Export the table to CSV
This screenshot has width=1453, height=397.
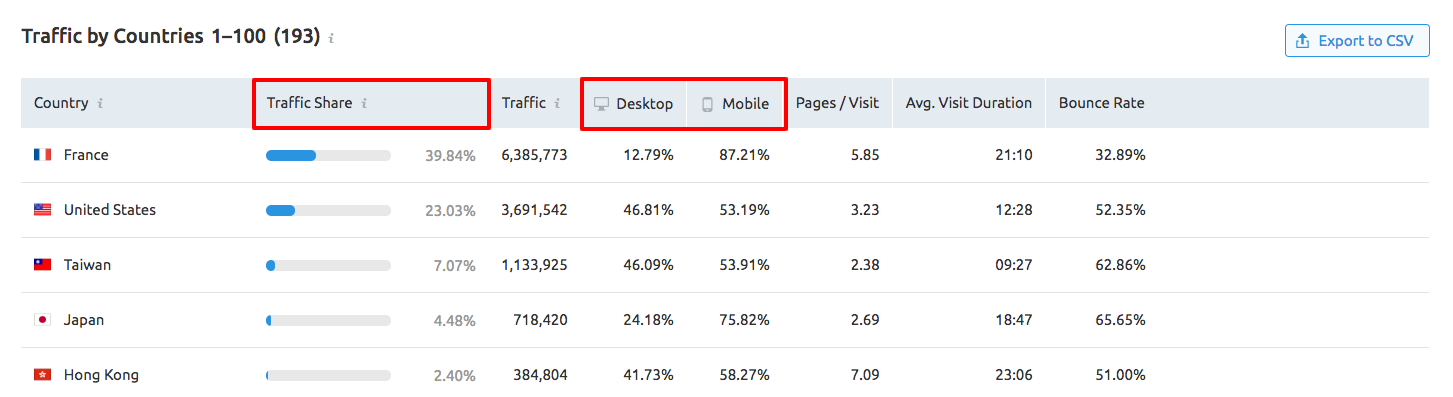[1357, 41]
